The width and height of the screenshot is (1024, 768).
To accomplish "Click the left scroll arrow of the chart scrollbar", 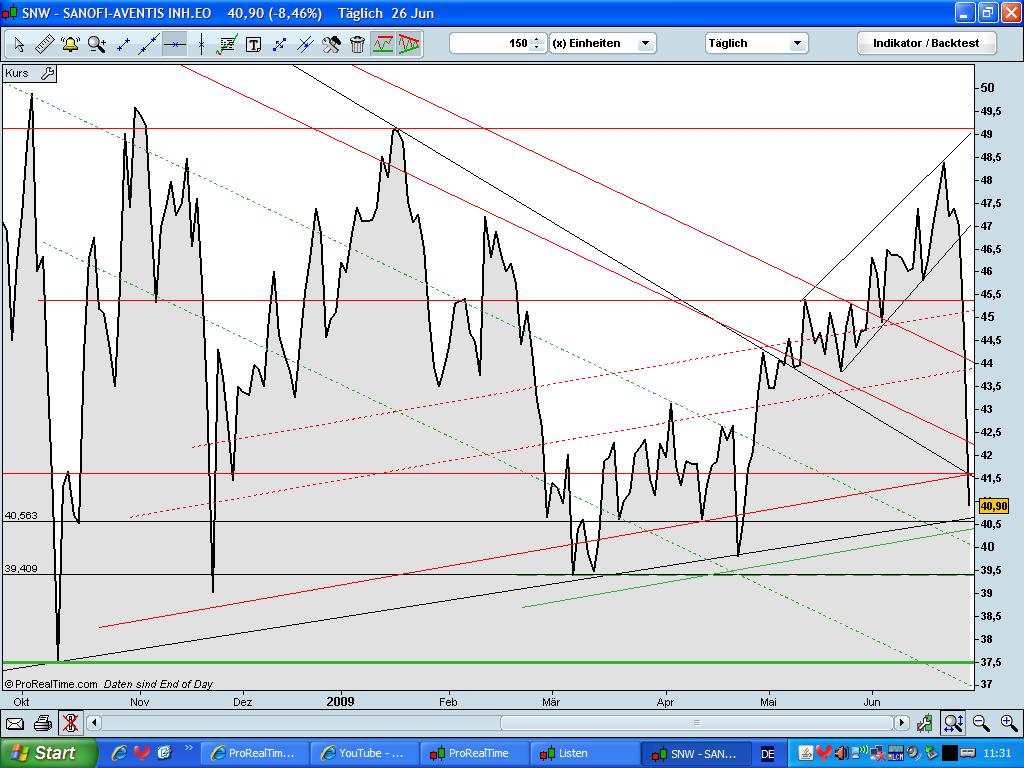I will 94,723.
